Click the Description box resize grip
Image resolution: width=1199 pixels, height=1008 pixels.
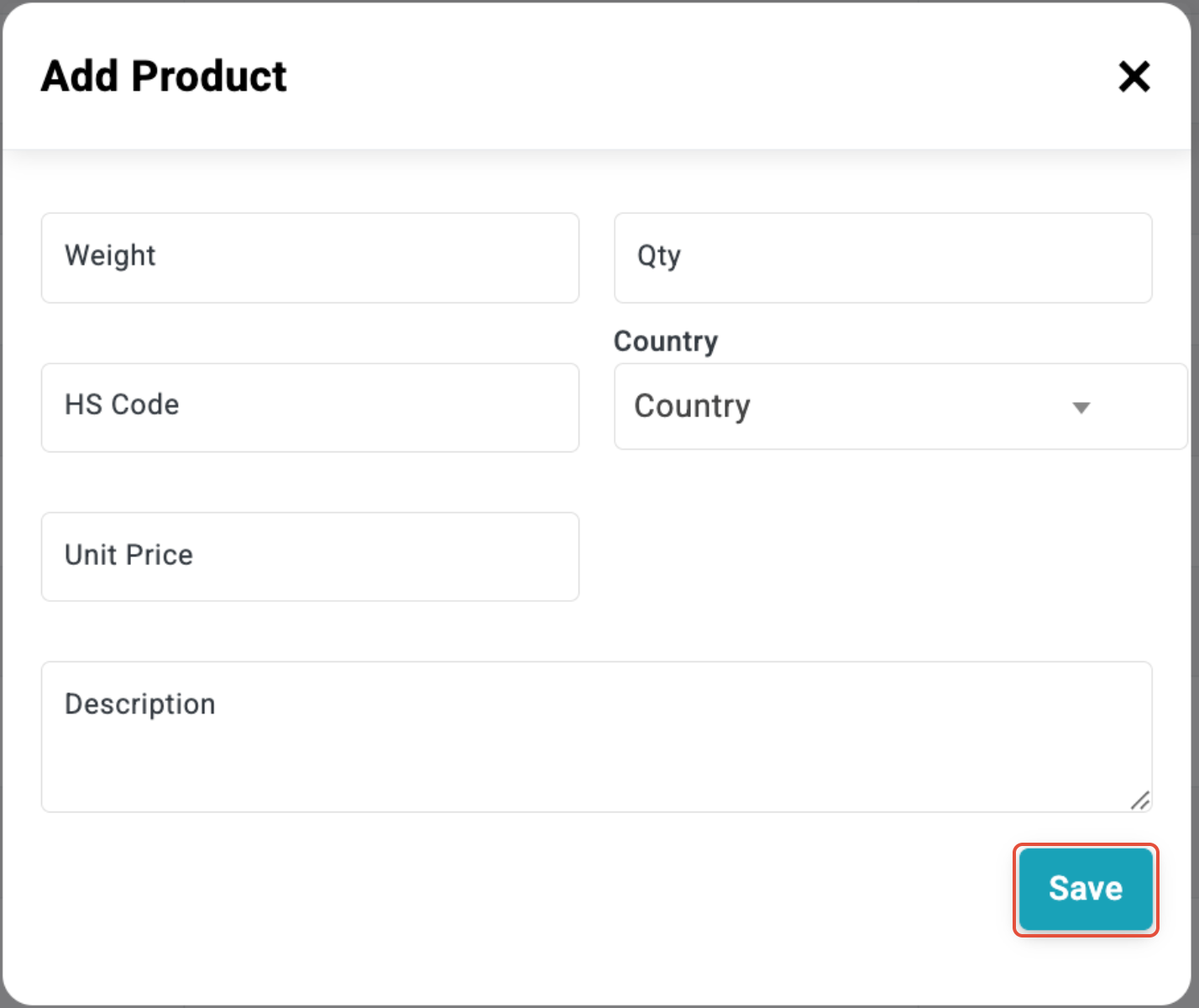(1139, 801)
